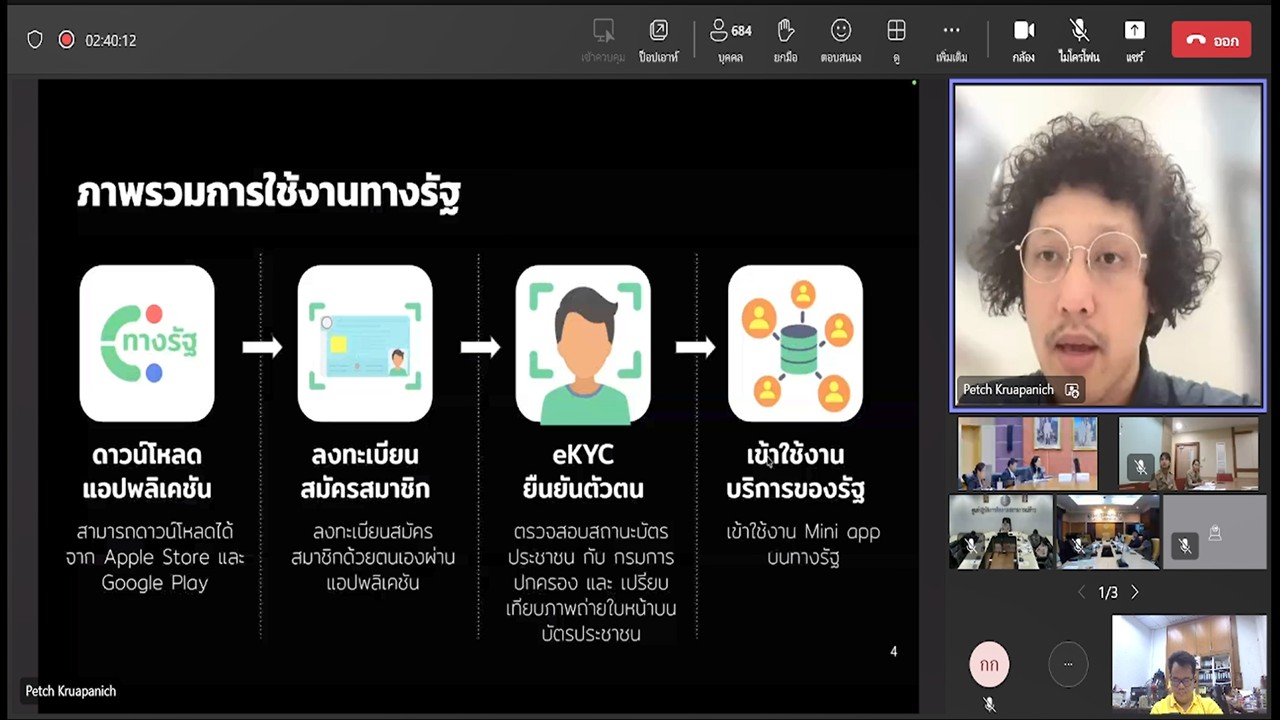
Task: Toggle the camera on or off
Action: pos(1023,40)
